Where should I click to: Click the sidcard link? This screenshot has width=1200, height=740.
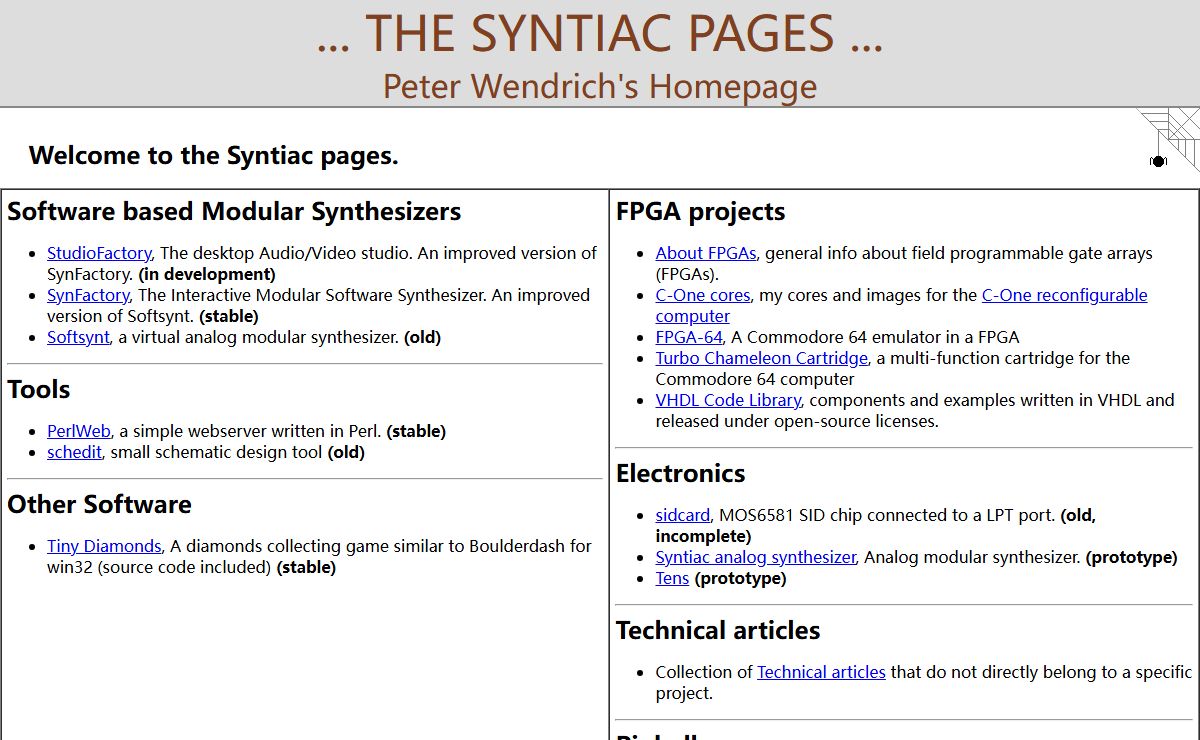pos(683,515)
